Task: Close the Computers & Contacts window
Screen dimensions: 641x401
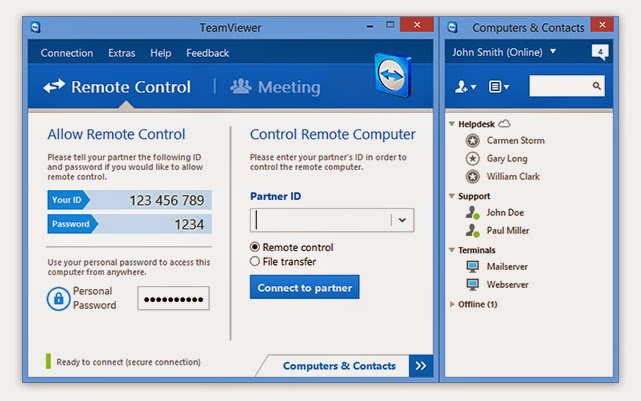Action: click(602, 25)
